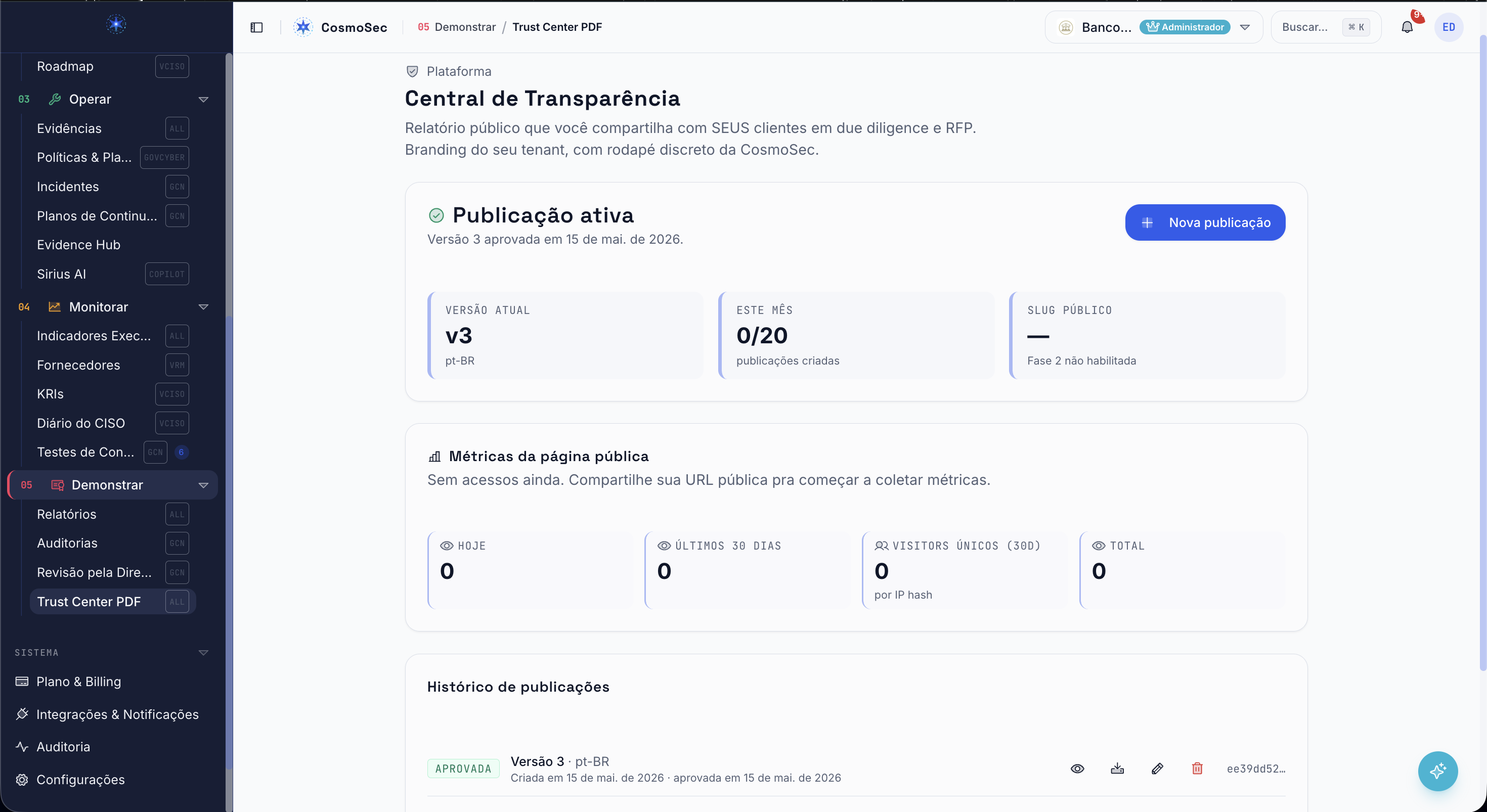
Task: Collapse the Monitorar section
Action: [203, 307]
